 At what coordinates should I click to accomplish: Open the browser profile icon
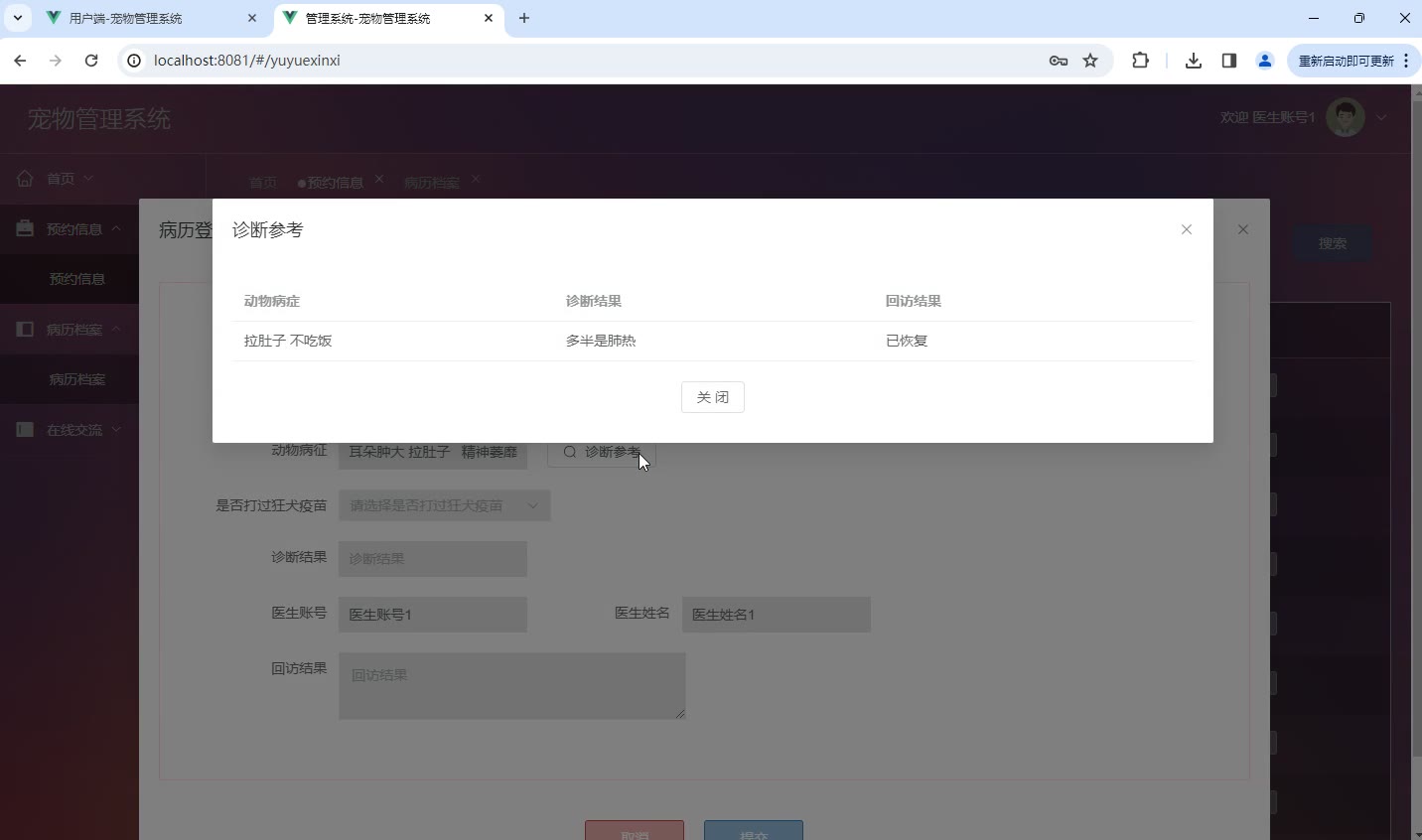point(1265,61)
